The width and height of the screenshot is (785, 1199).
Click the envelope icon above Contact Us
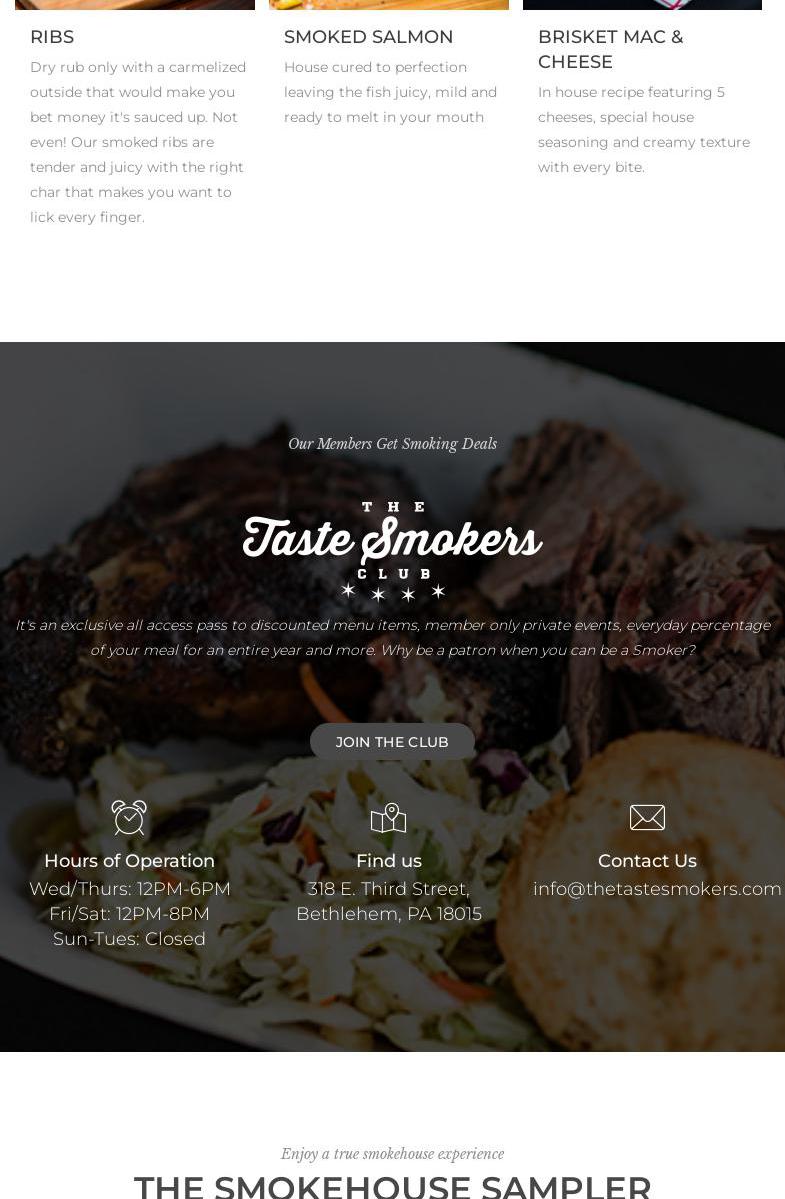click(647, 817)
